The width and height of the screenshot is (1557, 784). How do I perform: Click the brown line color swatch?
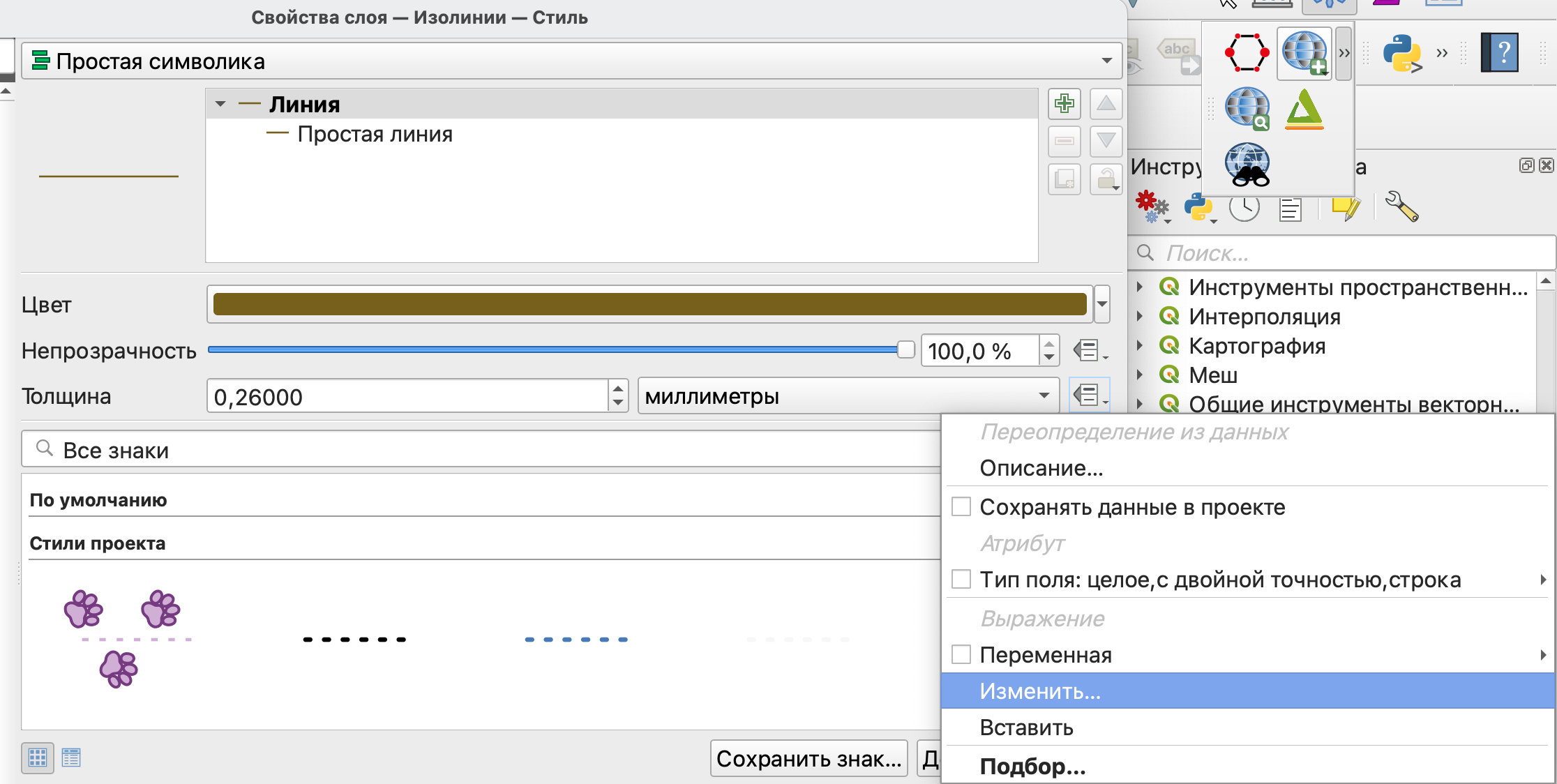pyautogui.click(x=649, y=304)
